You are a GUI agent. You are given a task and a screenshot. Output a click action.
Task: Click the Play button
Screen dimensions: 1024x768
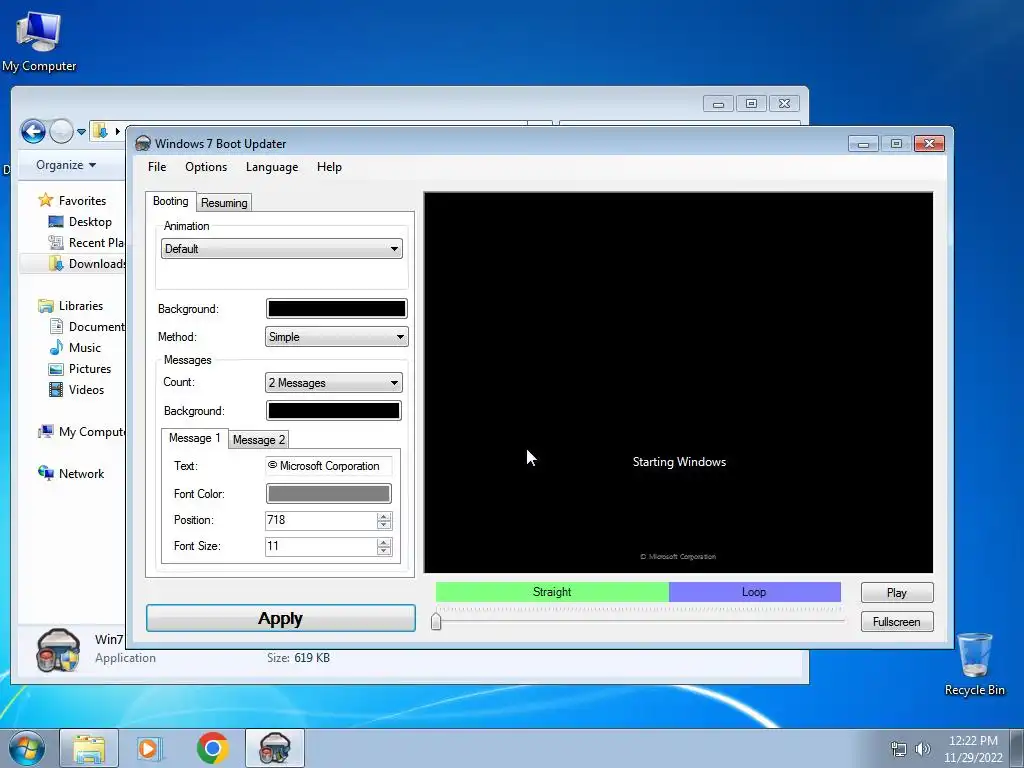point(897,592)
